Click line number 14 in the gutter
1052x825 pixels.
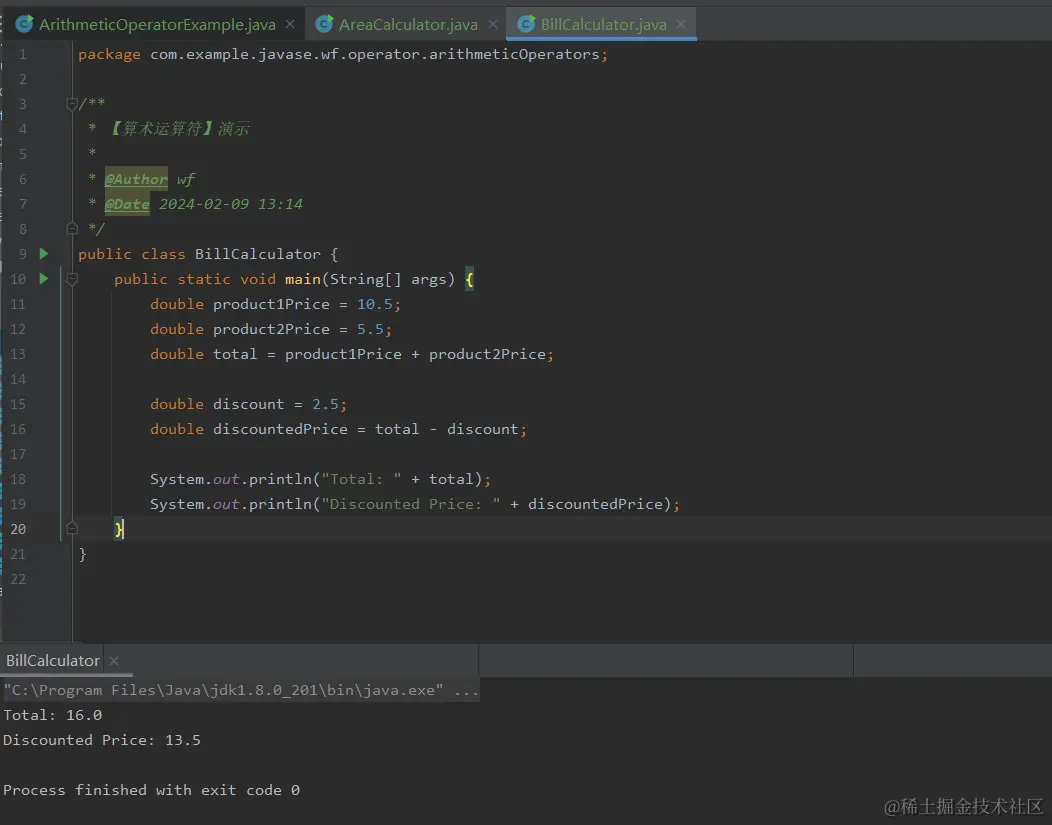pyautogui.click(x=18, y=379)
